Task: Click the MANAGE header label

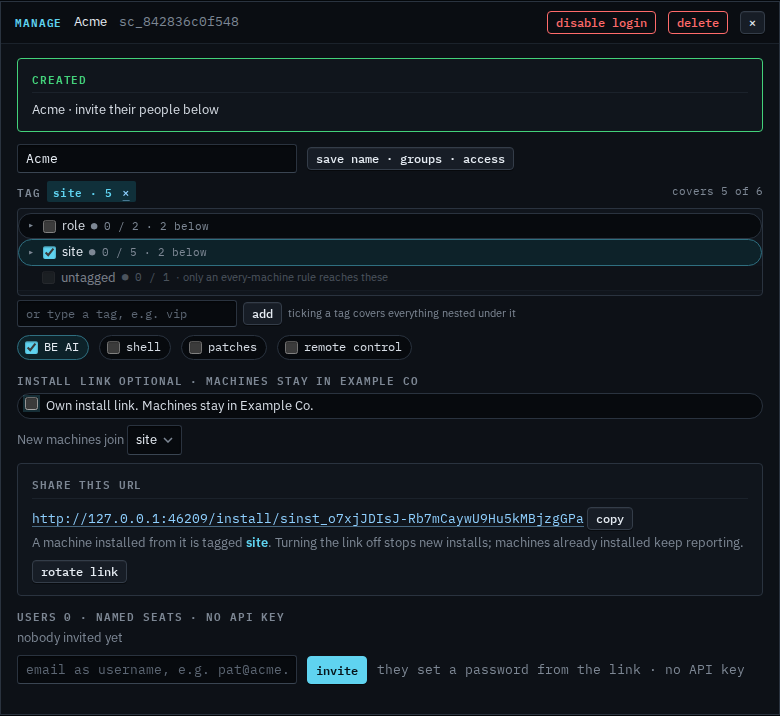Action: [x=38, y=23]
